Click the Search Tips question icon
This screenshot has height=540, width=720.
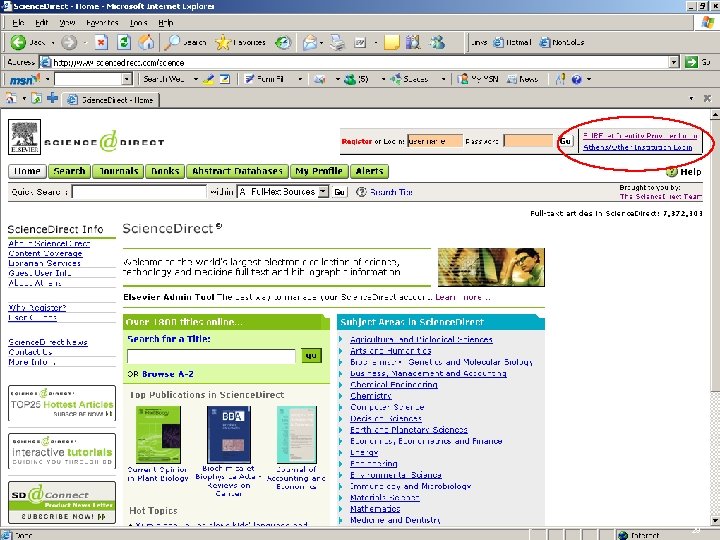tap(361, 192)
